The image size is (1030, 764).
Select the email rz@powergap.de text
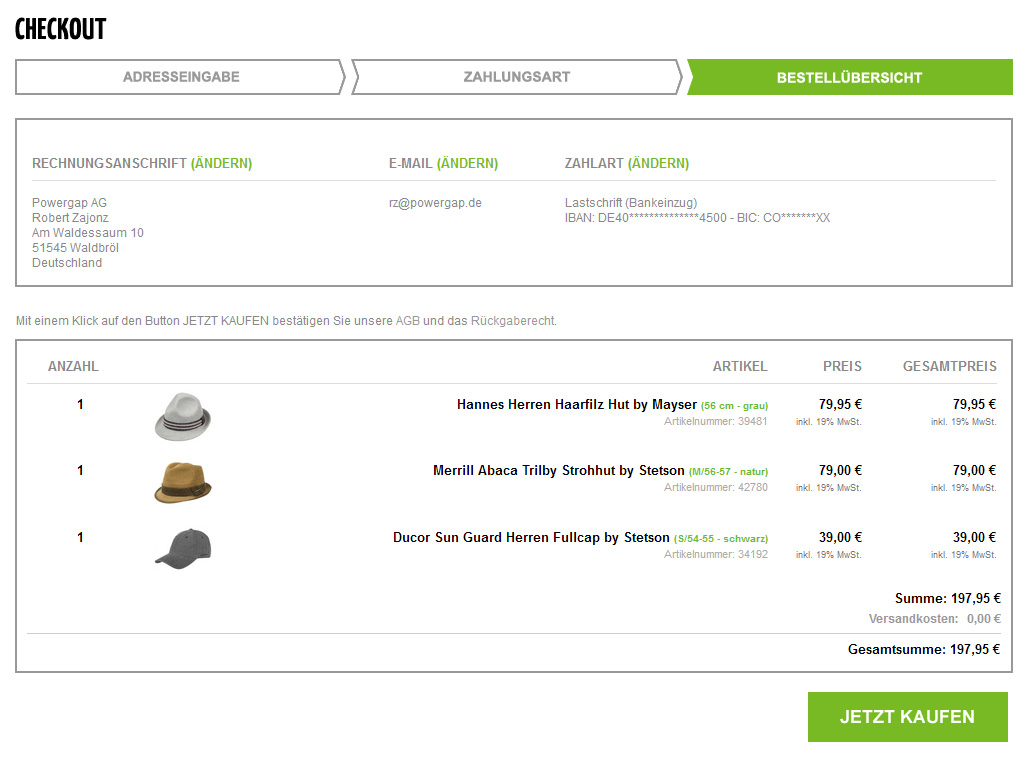click(x=435, y=203)
